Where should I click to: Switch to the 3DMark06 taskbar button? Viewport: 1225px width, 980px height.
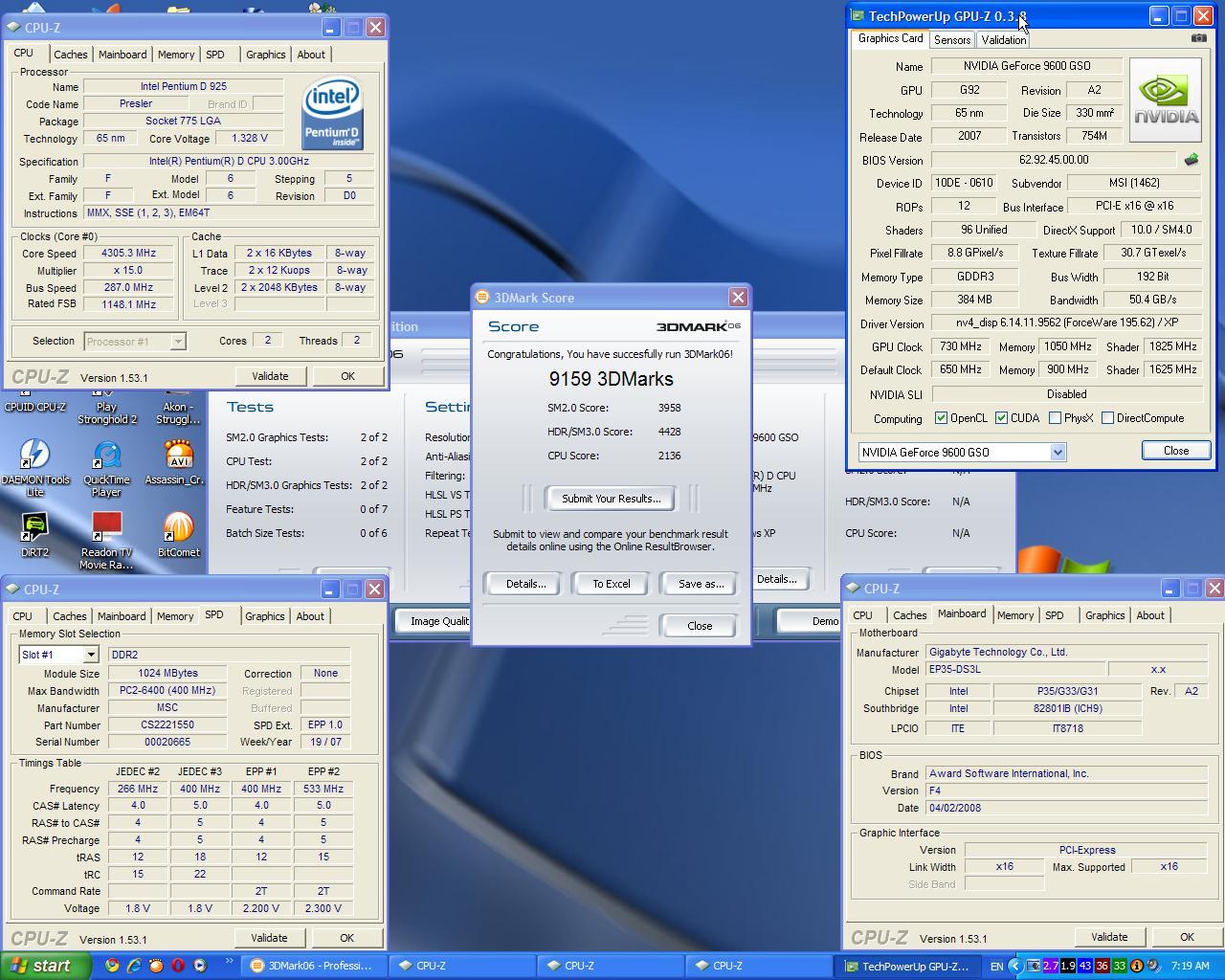(313, 966)
